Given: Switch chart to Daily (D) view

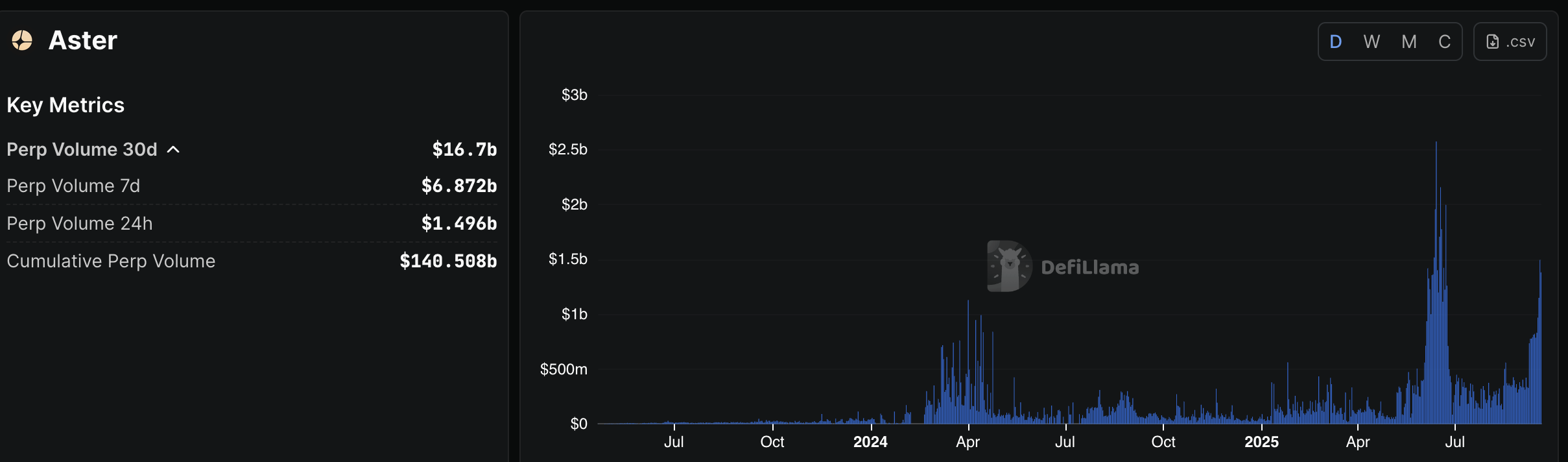Looking at the screenshot, I should (1335, 42).
